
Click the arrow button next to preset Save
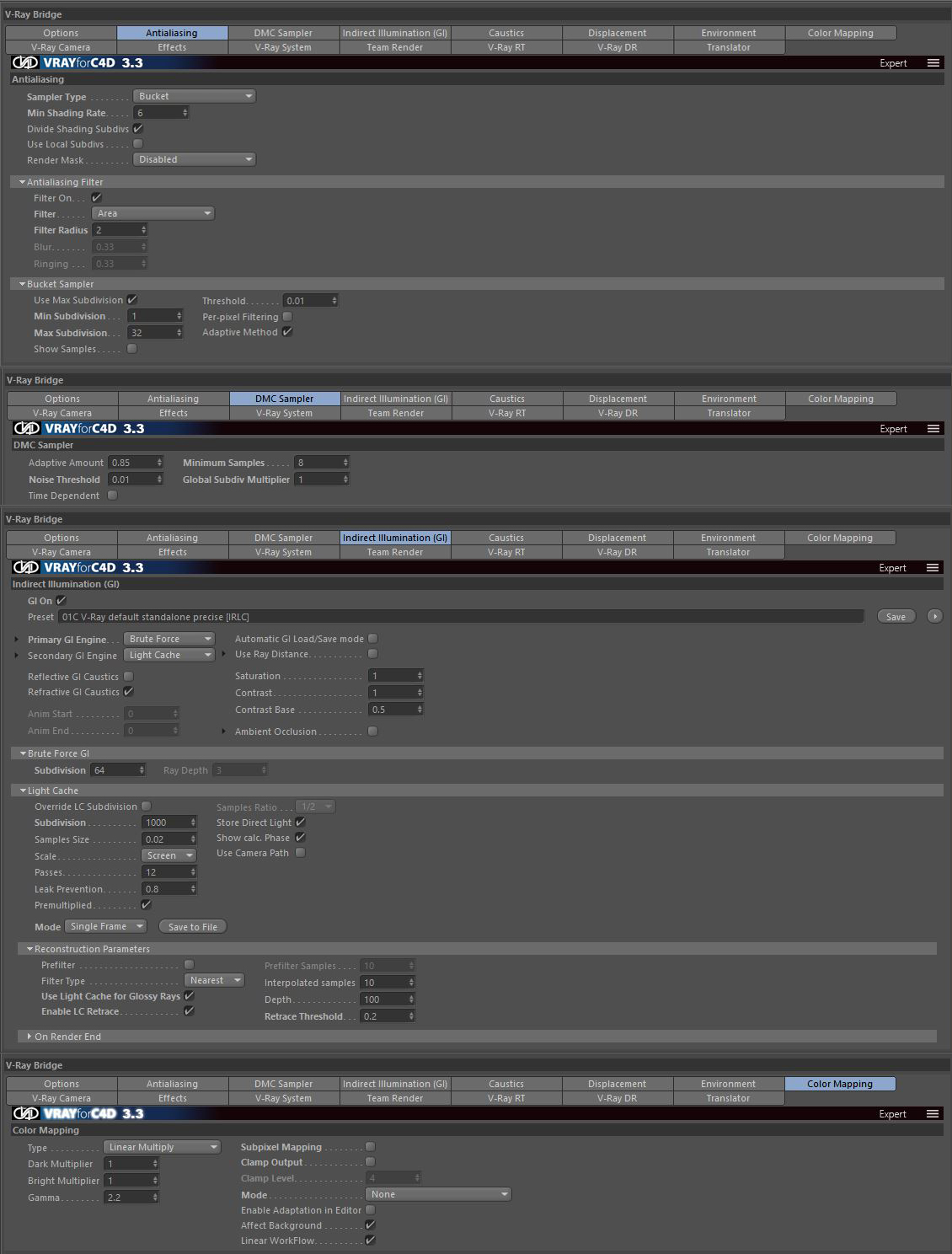pyautogui.click(x=934, y=617)
